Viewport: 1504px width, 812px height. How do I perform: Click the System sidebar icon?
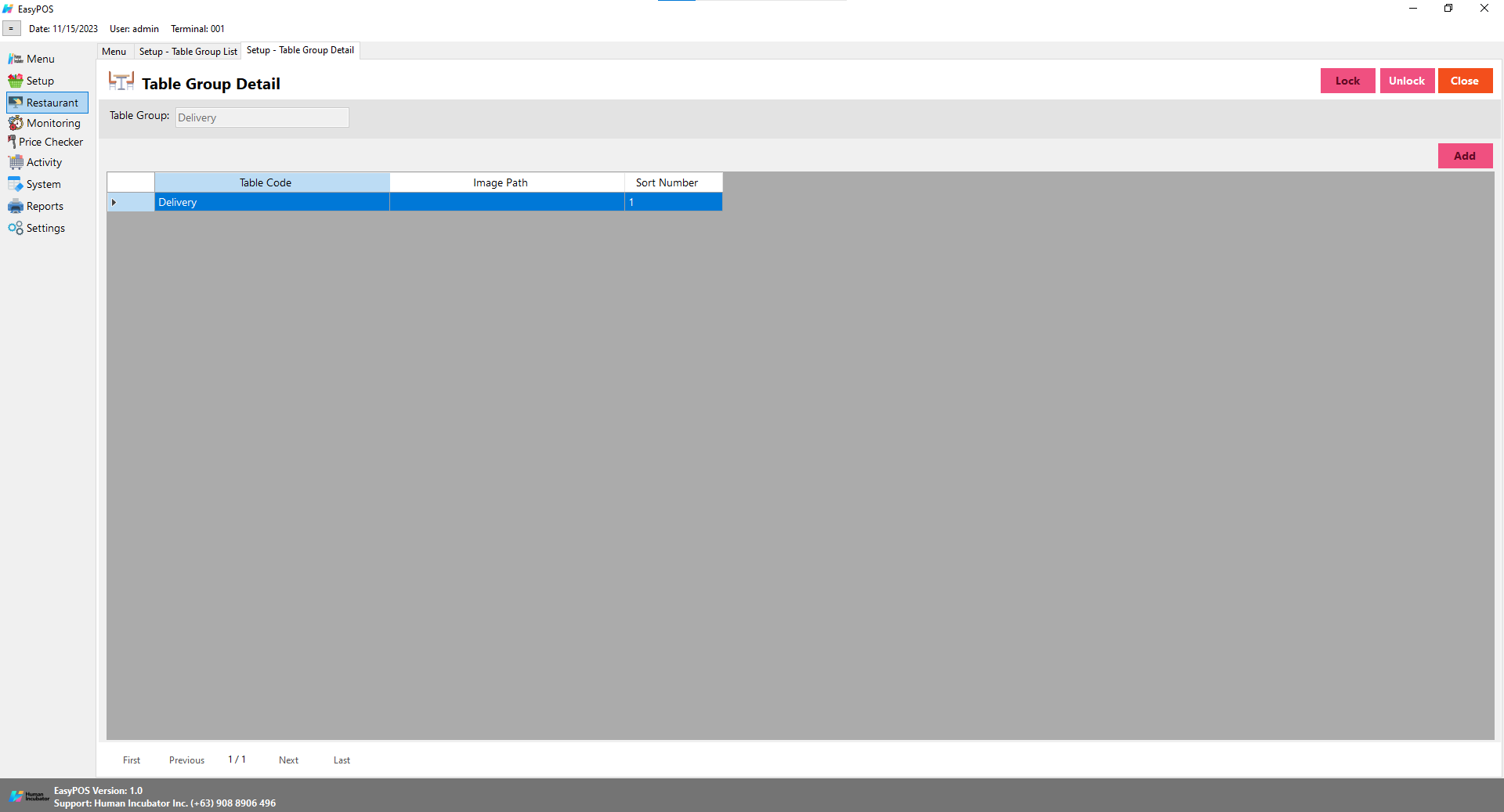tap(15, 184)
